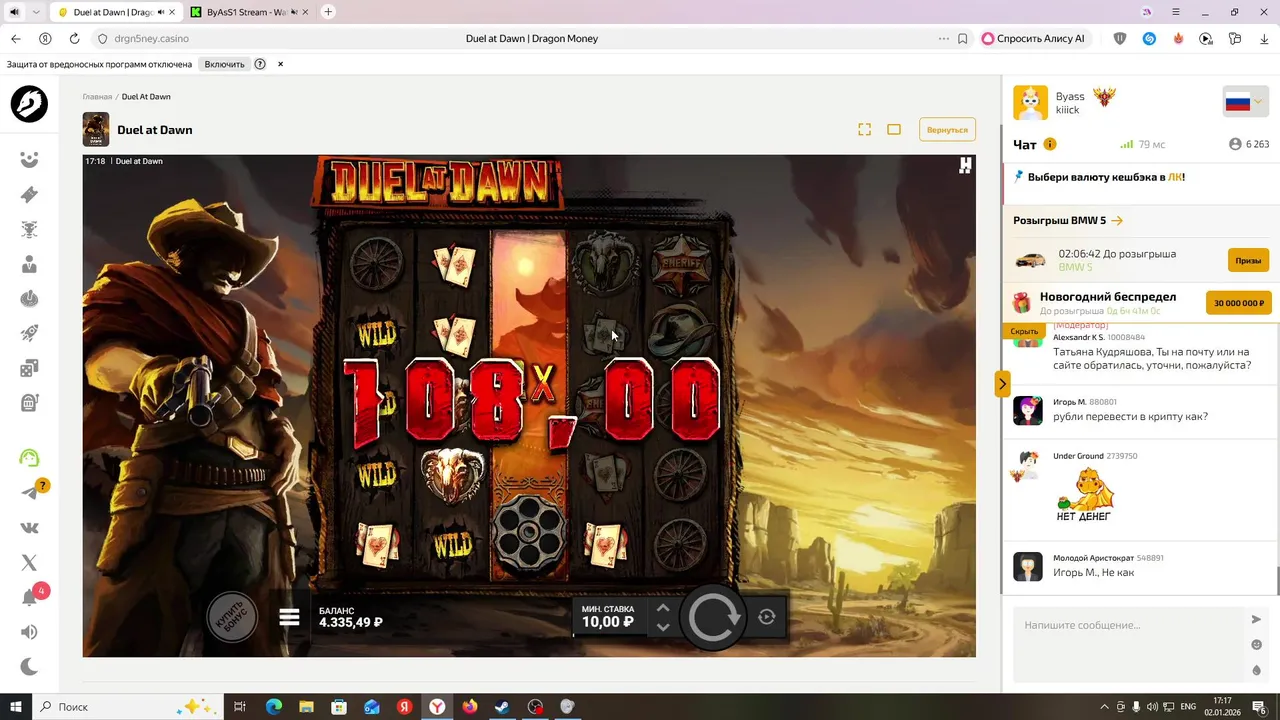Bookmark this page icon
1280x720 pixels.
tap(962, 39)
